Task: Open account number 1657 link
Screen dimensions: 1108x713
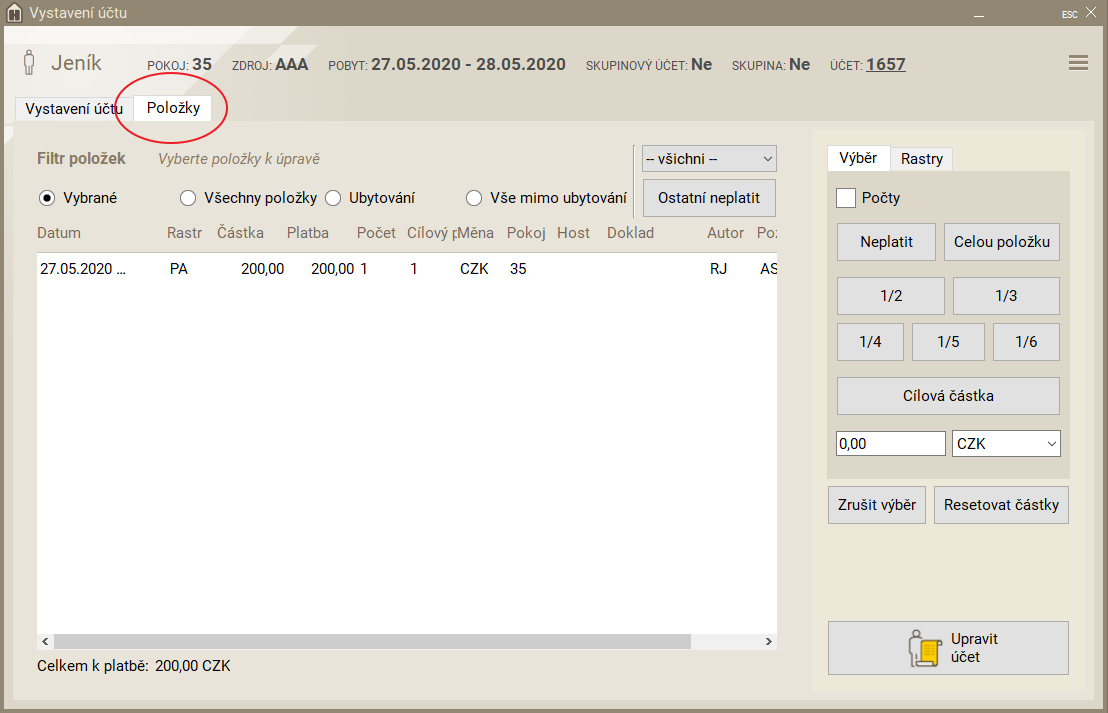Action: tap(885, 64)
